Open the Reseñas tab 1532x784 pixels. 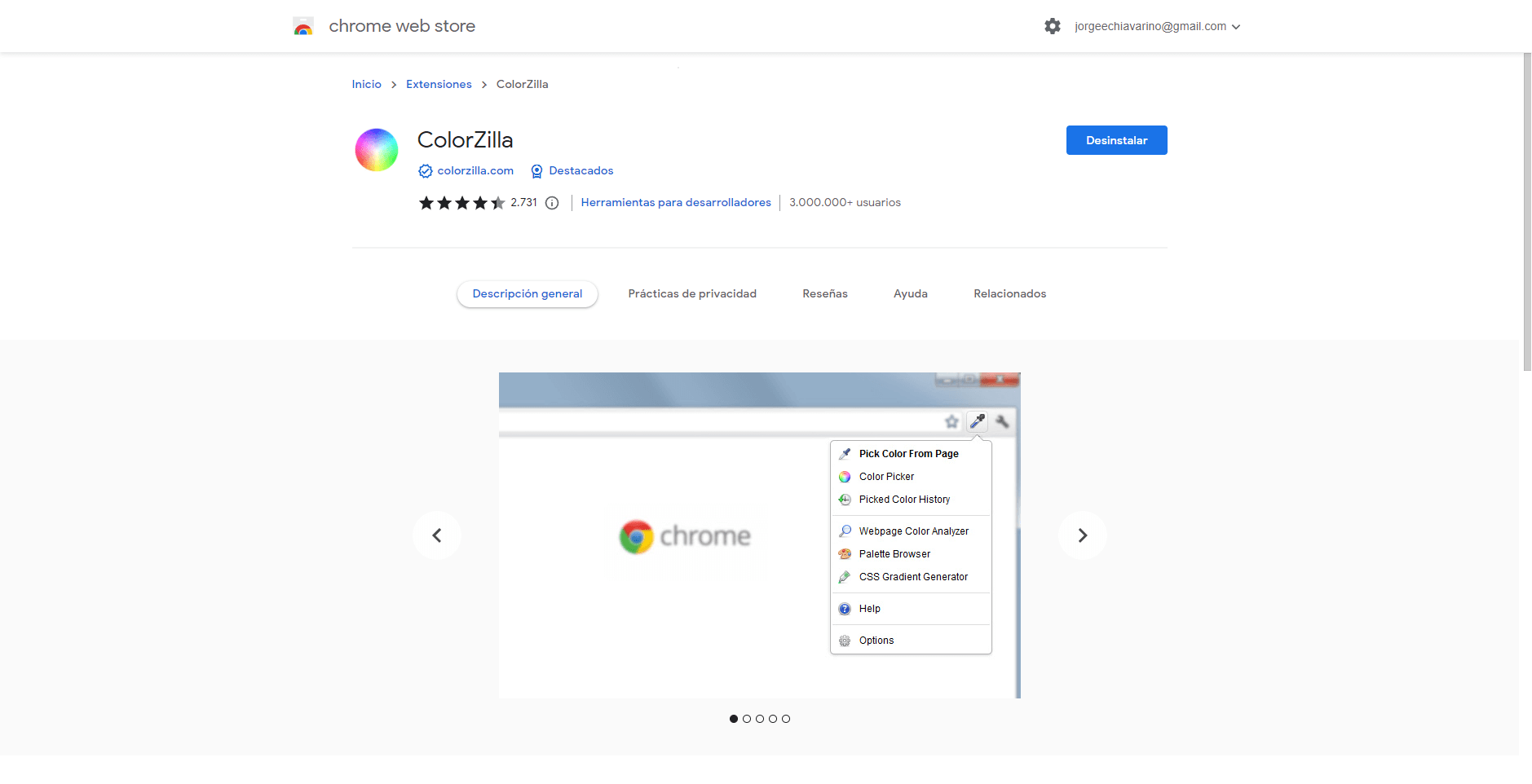point(825,294)
